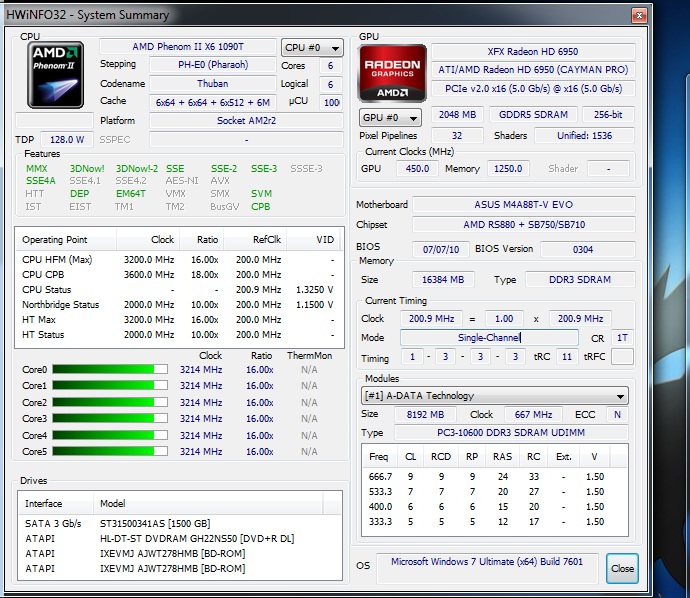Click the BIOS date 07/07/10 field
The height and width of the screenshot is (598, 690).
click(441, 249)
